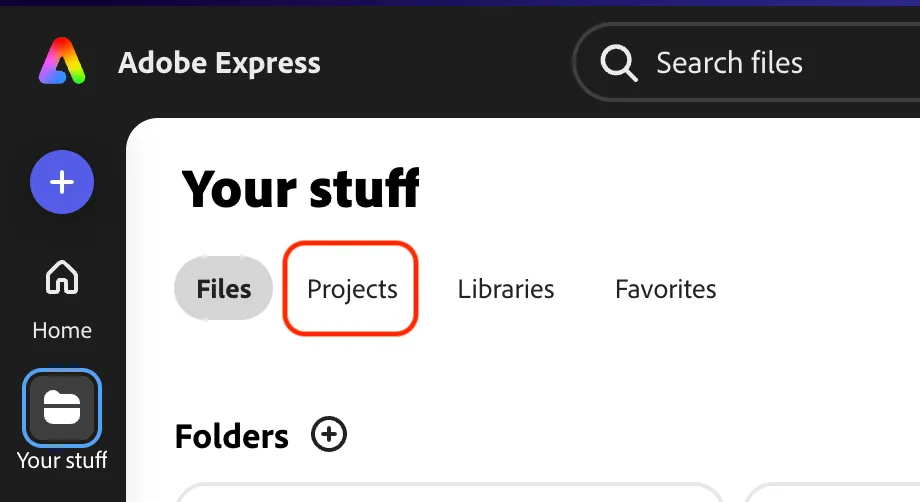Click the rainbow Adobe Express logo

coord(62,61)
